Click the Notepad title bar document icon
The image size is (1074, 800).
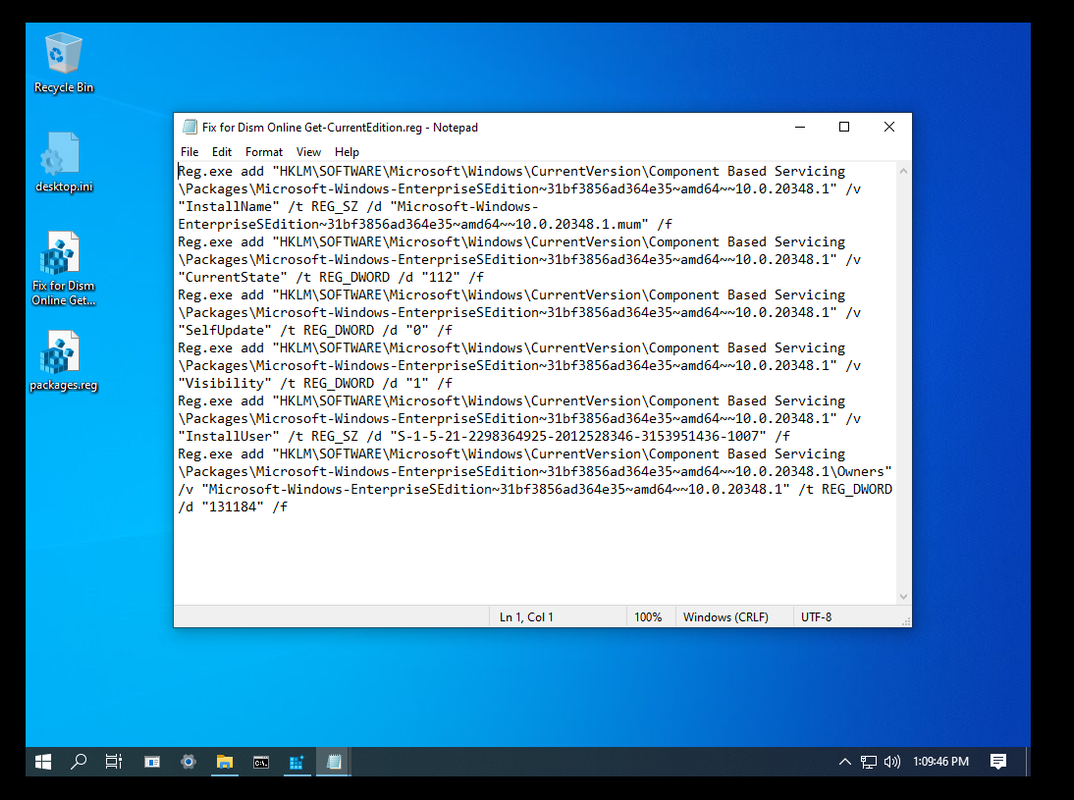(189, 127)
